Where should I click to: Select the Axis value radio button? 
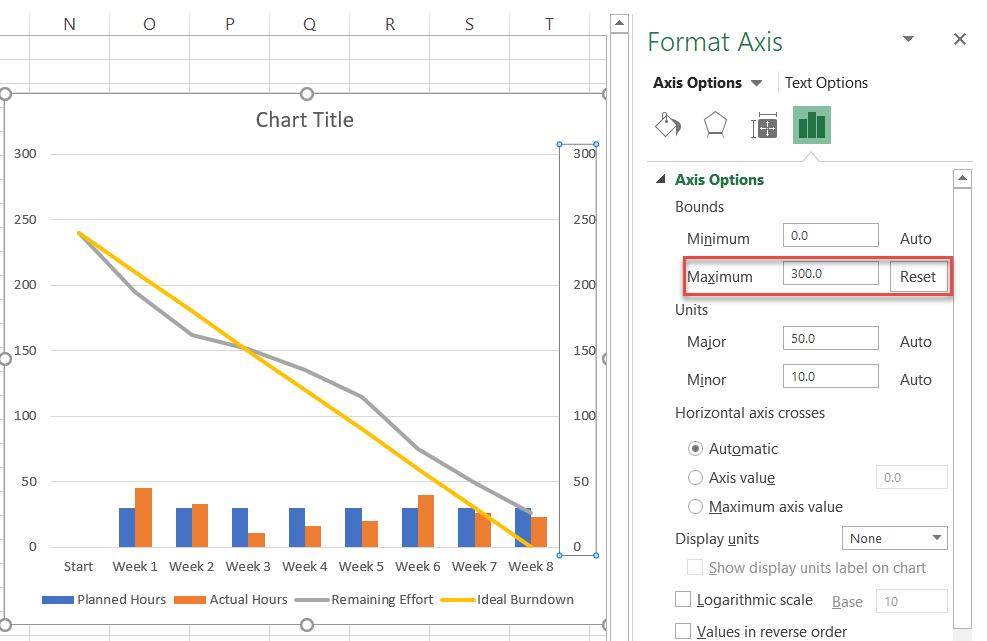[695, 477]
